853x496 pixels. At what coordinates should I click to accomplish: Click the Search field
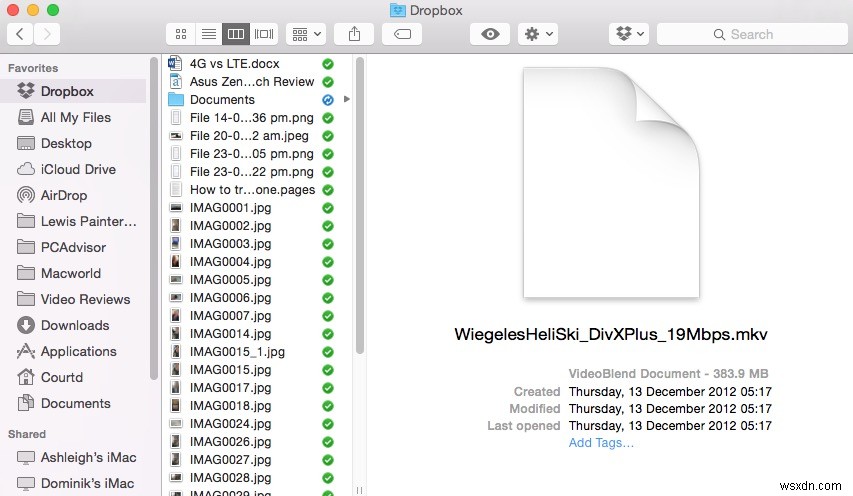pos(752,34)
